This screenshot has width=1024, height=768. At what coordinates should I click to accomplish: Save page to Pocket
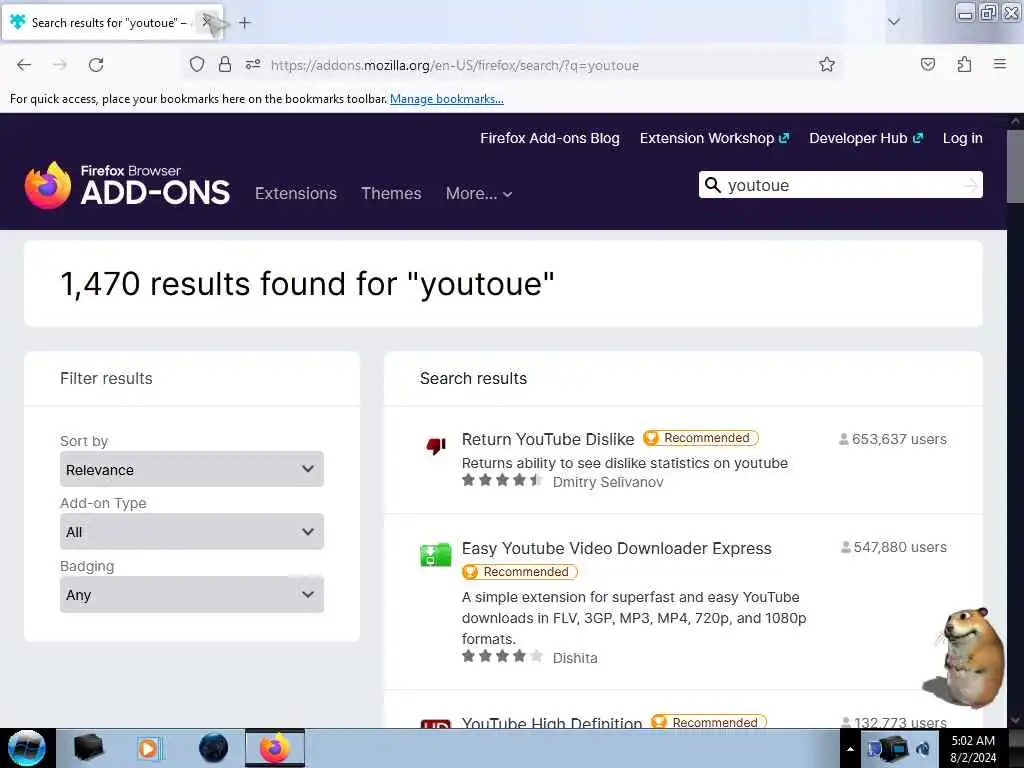(x=928, y=64)
